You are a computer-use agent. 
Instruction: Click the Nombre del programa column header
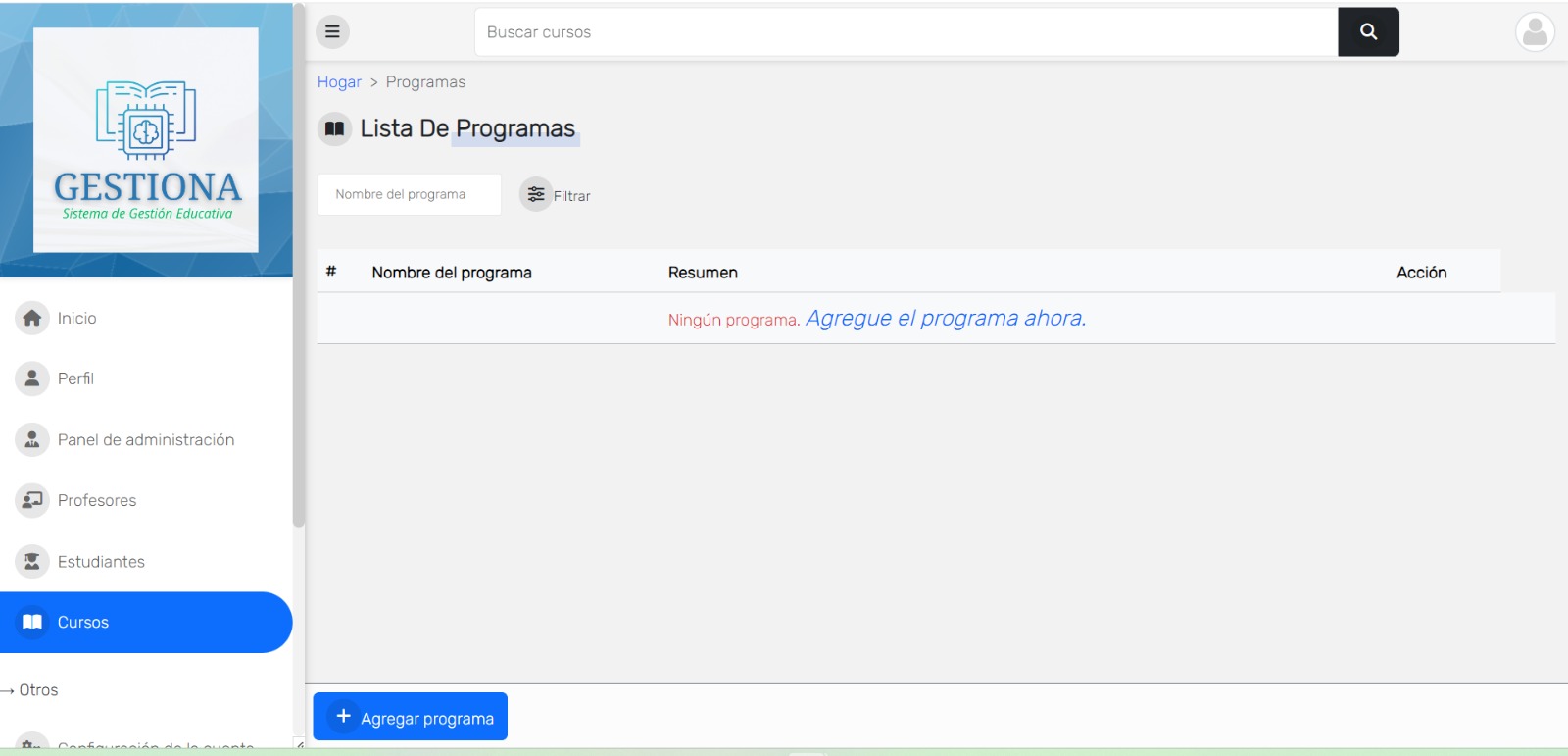(452, 273)
